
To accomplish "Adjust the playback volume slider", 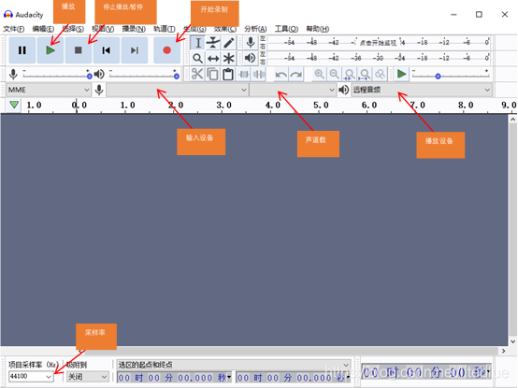I will coord(143,75).
